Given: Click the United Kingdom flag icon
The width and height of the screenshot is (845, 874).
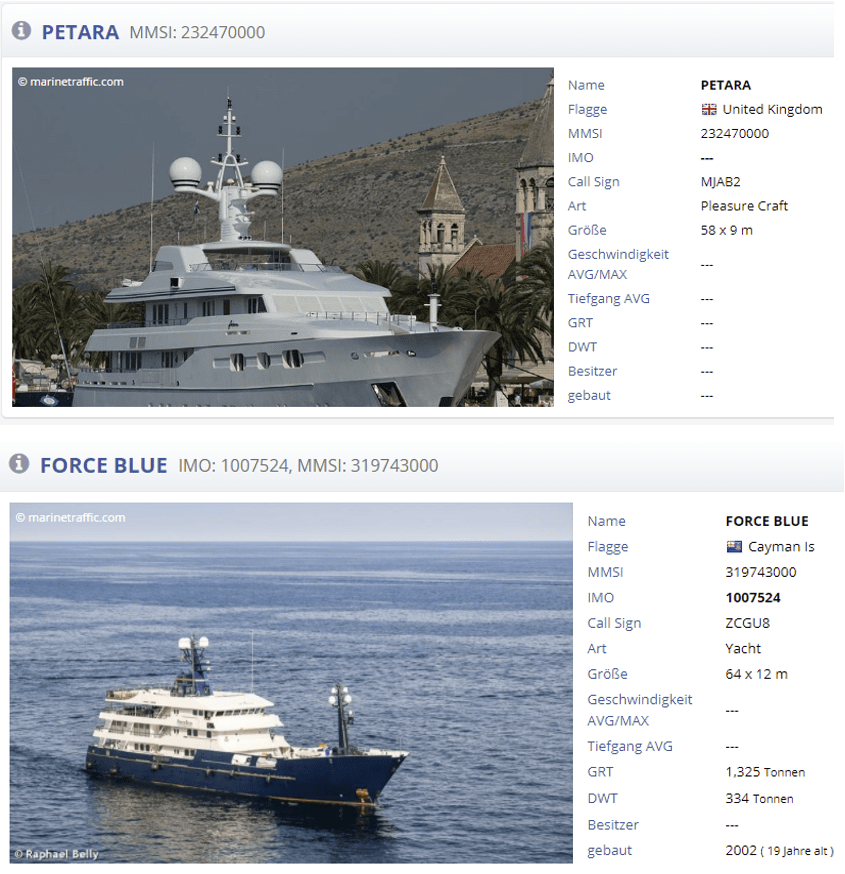Looking at the screenshot, I should tap(709, 109).
